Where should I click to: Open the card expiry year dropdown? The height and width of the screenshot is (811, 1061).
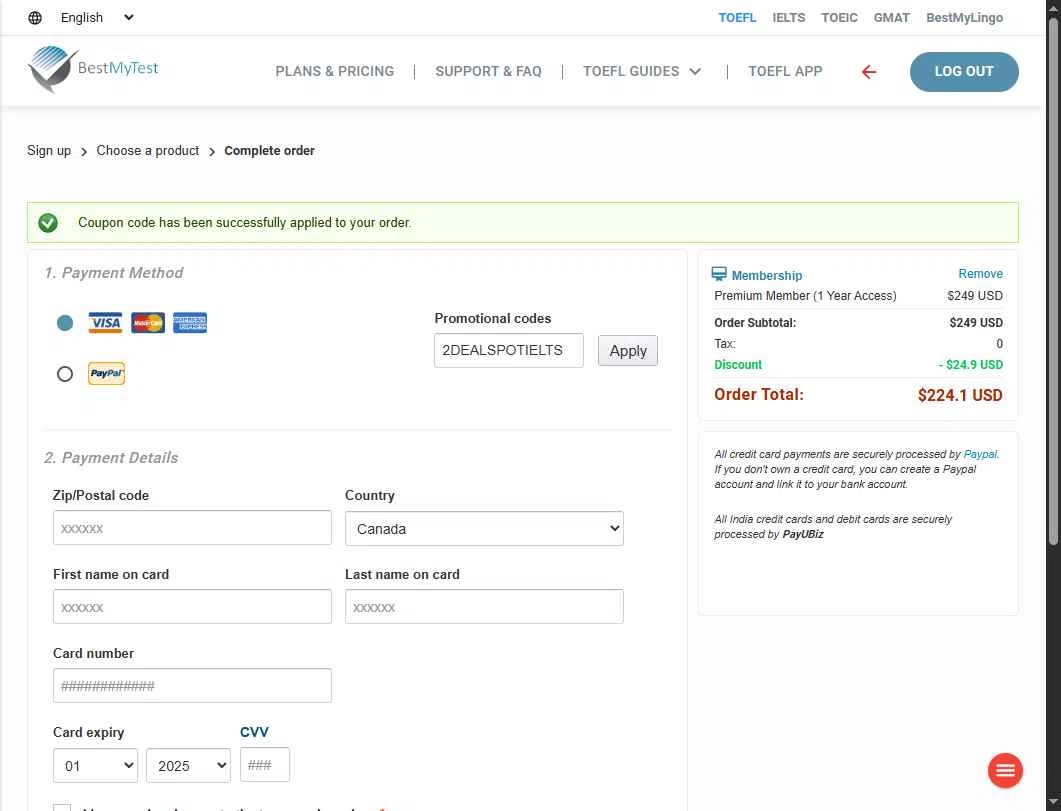[x=188, y=766]
